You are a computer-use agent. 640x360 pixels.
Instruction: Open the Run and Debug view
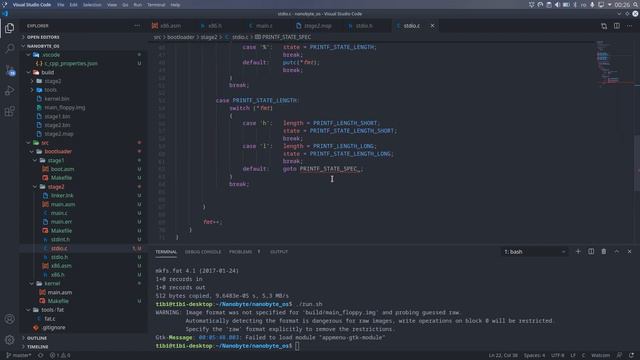9,91
